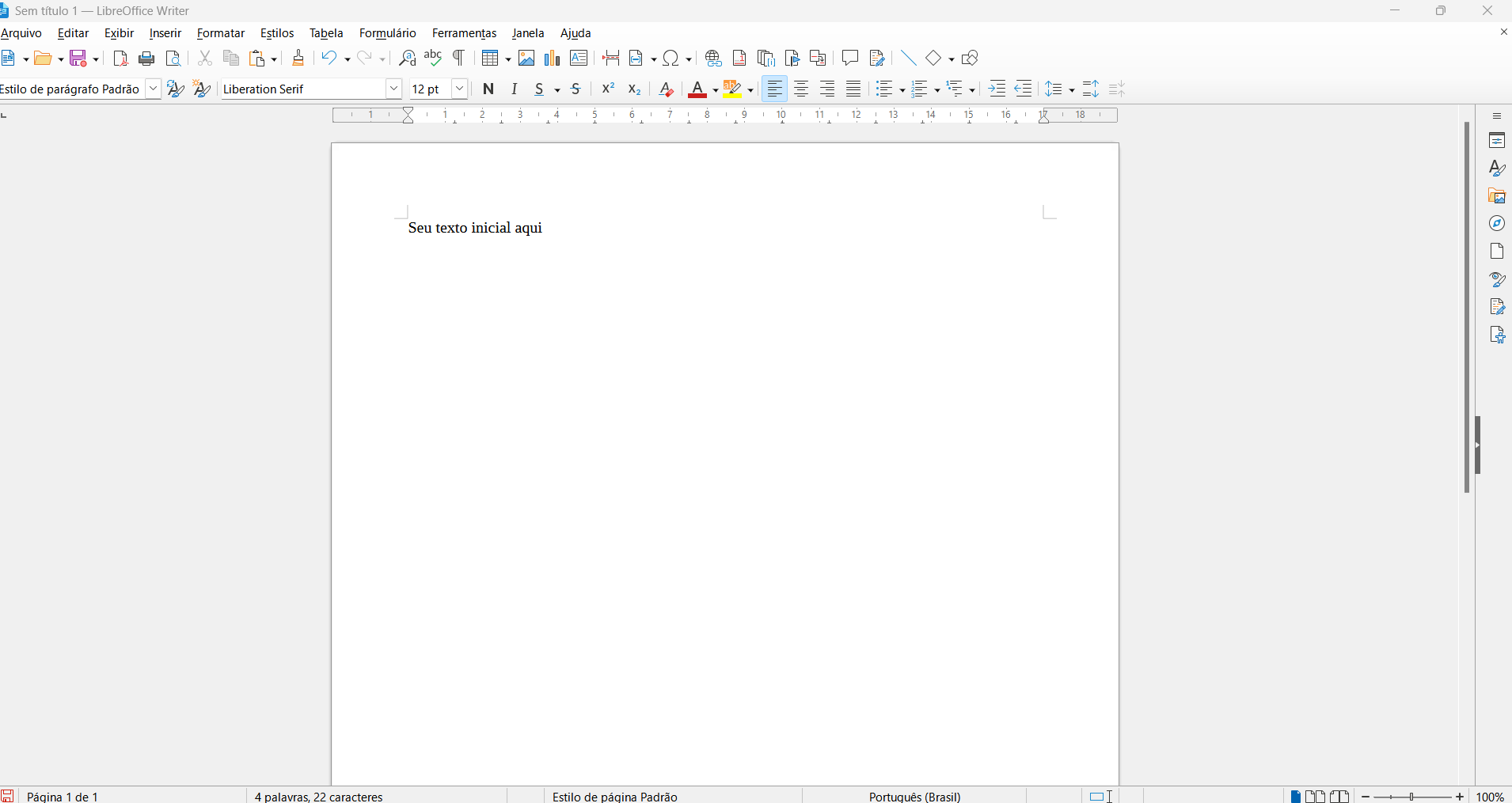Click the Liberation Serif font name field
1512x803 pixels.
tap(303, 89)
